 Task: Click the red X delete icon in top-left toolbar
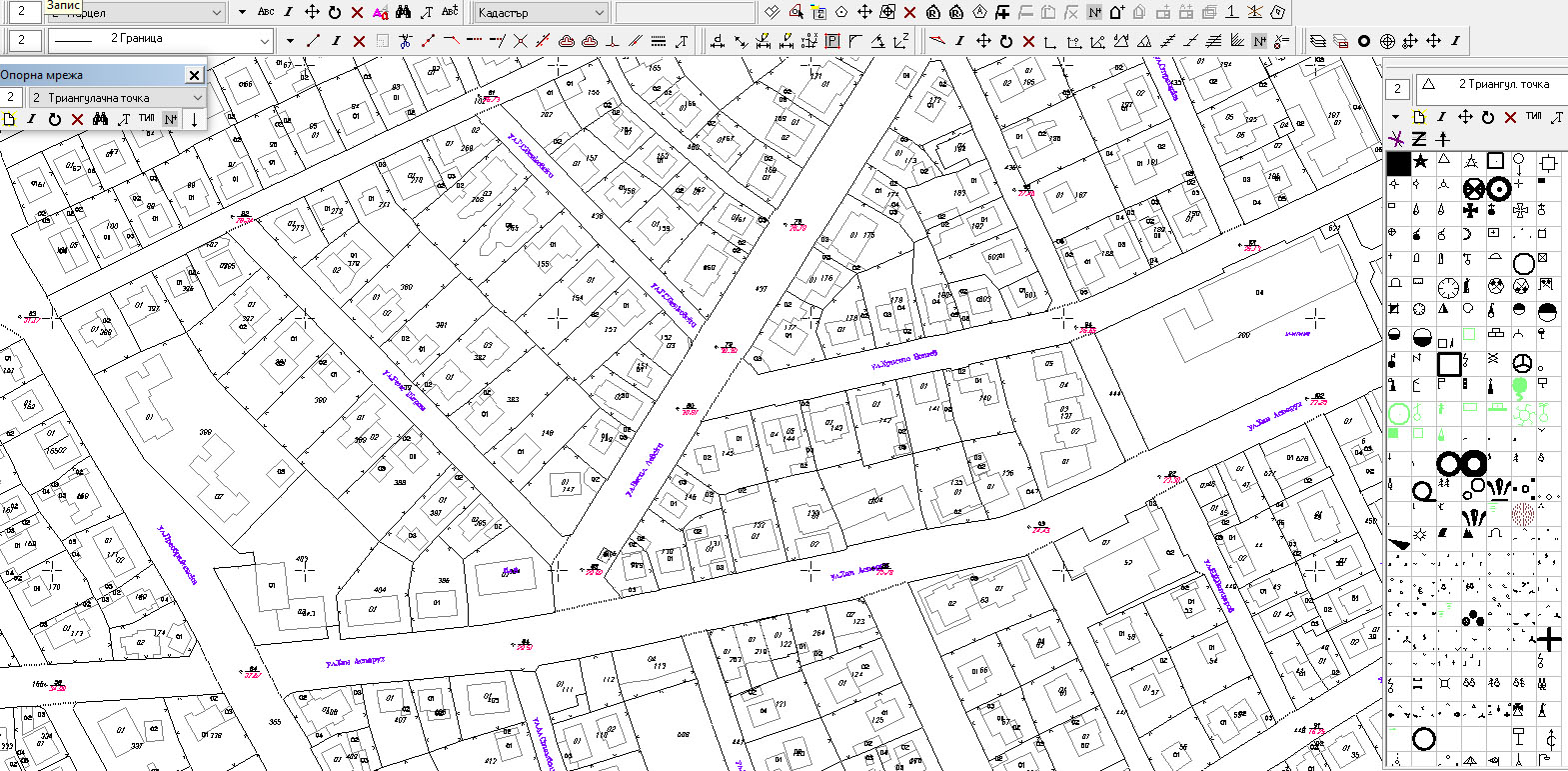(357, 12)
